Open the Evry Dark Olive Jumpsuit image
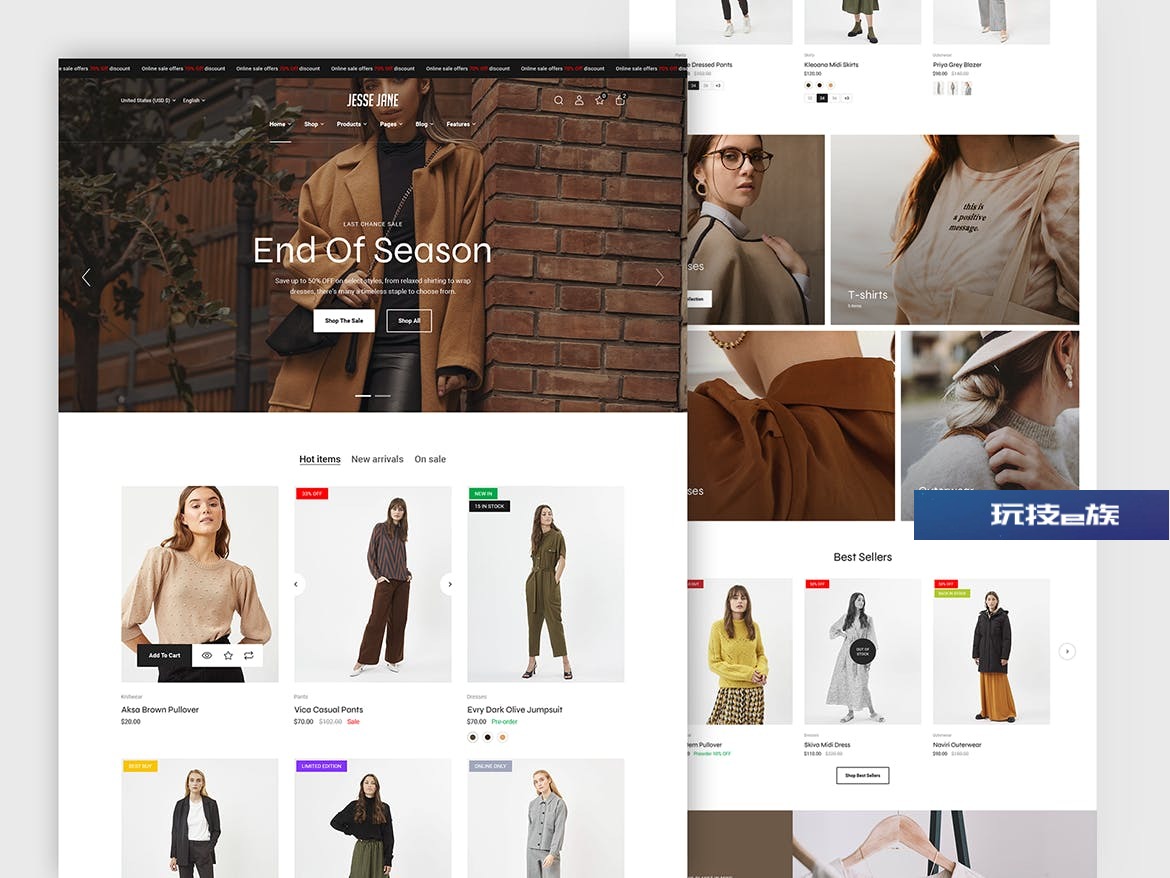 coord(545,584)
